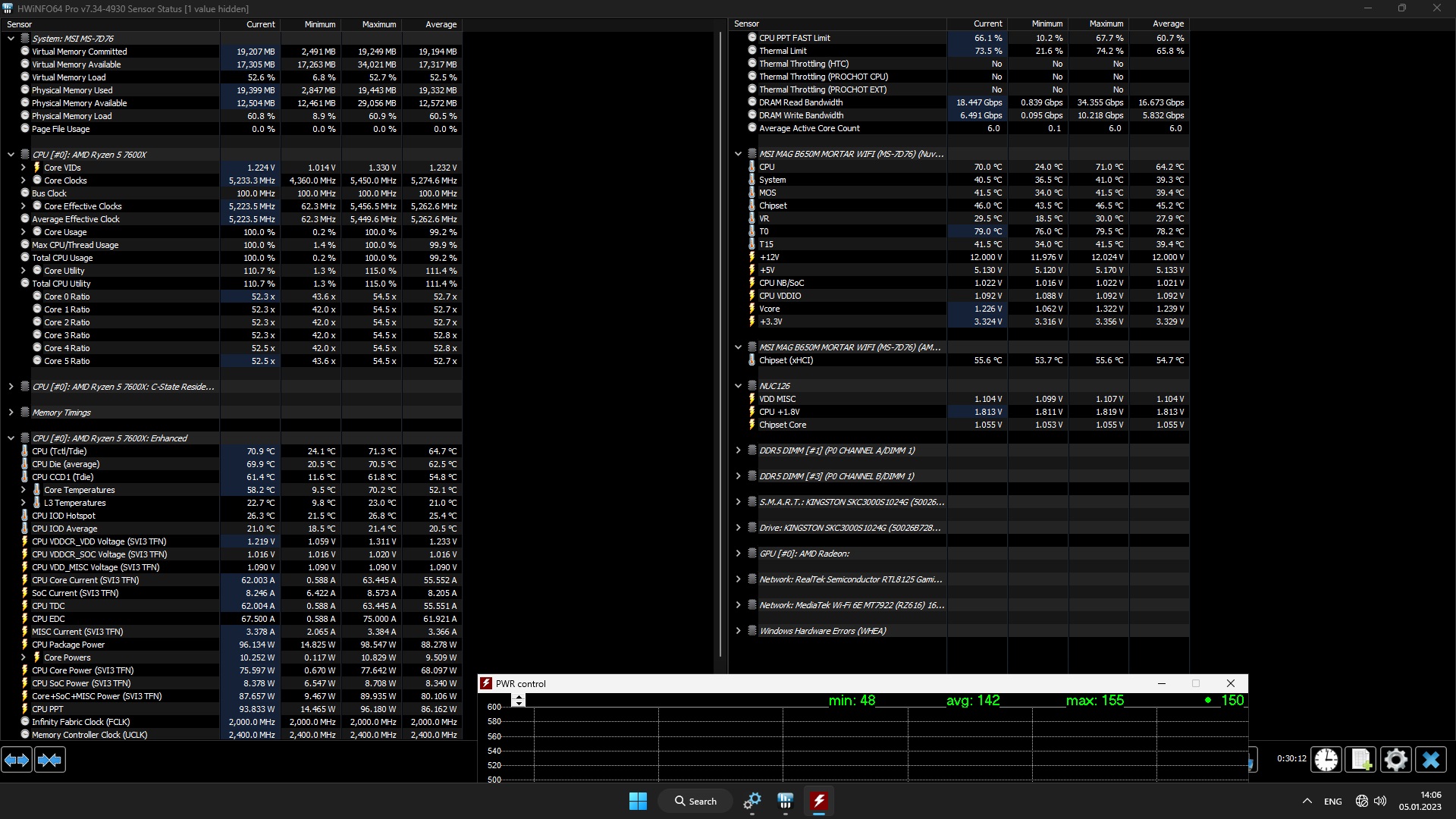Click the shrink columns arrows button
The width and height of the screenshot is (1456, 819).
[x=50, y=760]
